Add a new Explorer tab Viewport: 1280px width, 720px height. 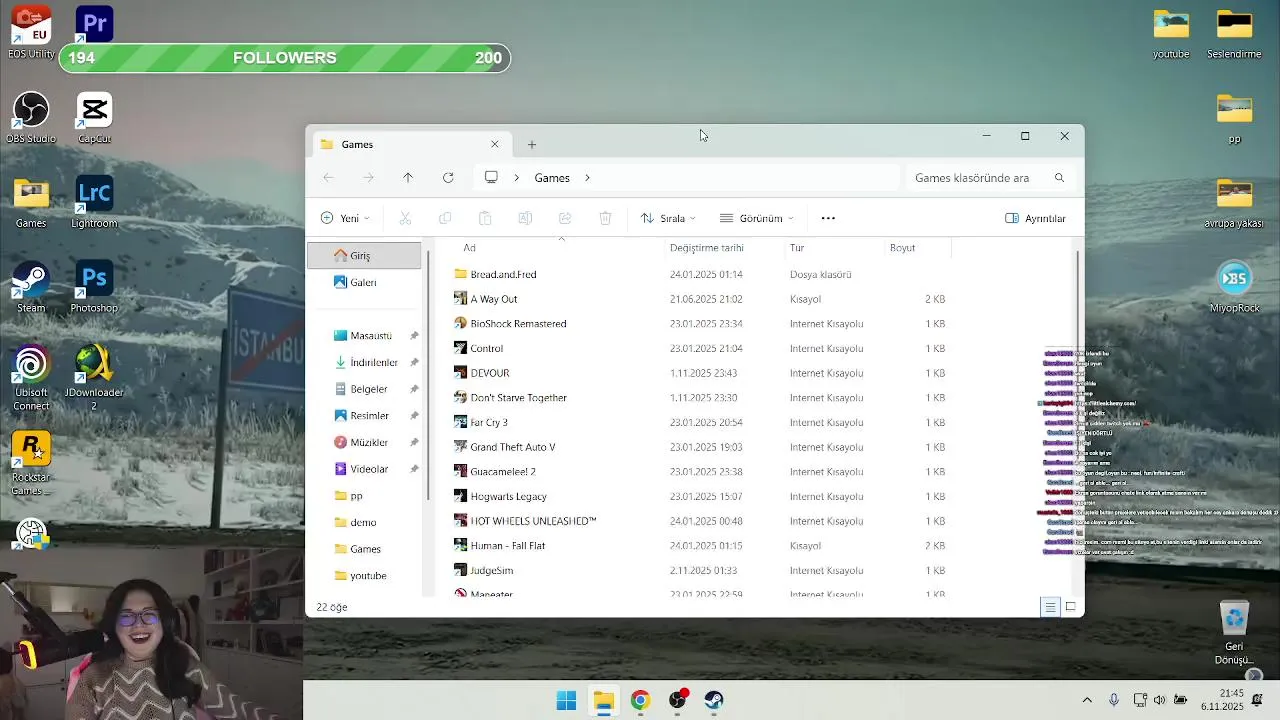(532, 144)
